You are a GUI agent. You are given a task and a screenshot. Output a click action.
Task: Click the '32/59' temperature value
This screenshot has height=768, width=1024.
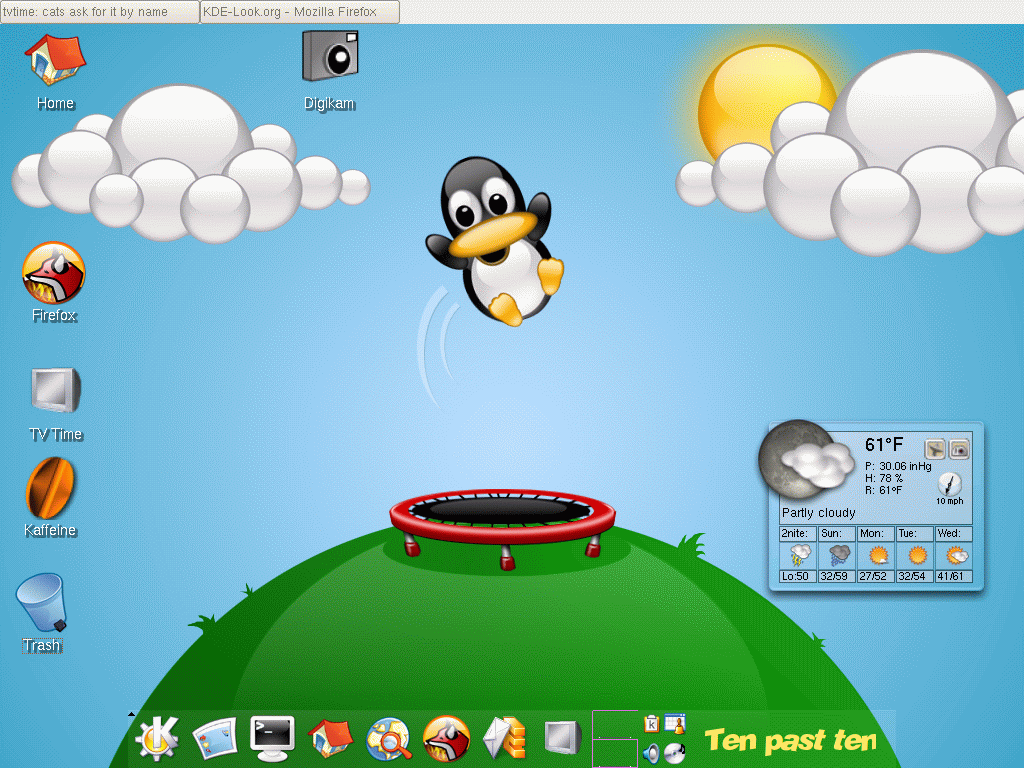(834, 576)
